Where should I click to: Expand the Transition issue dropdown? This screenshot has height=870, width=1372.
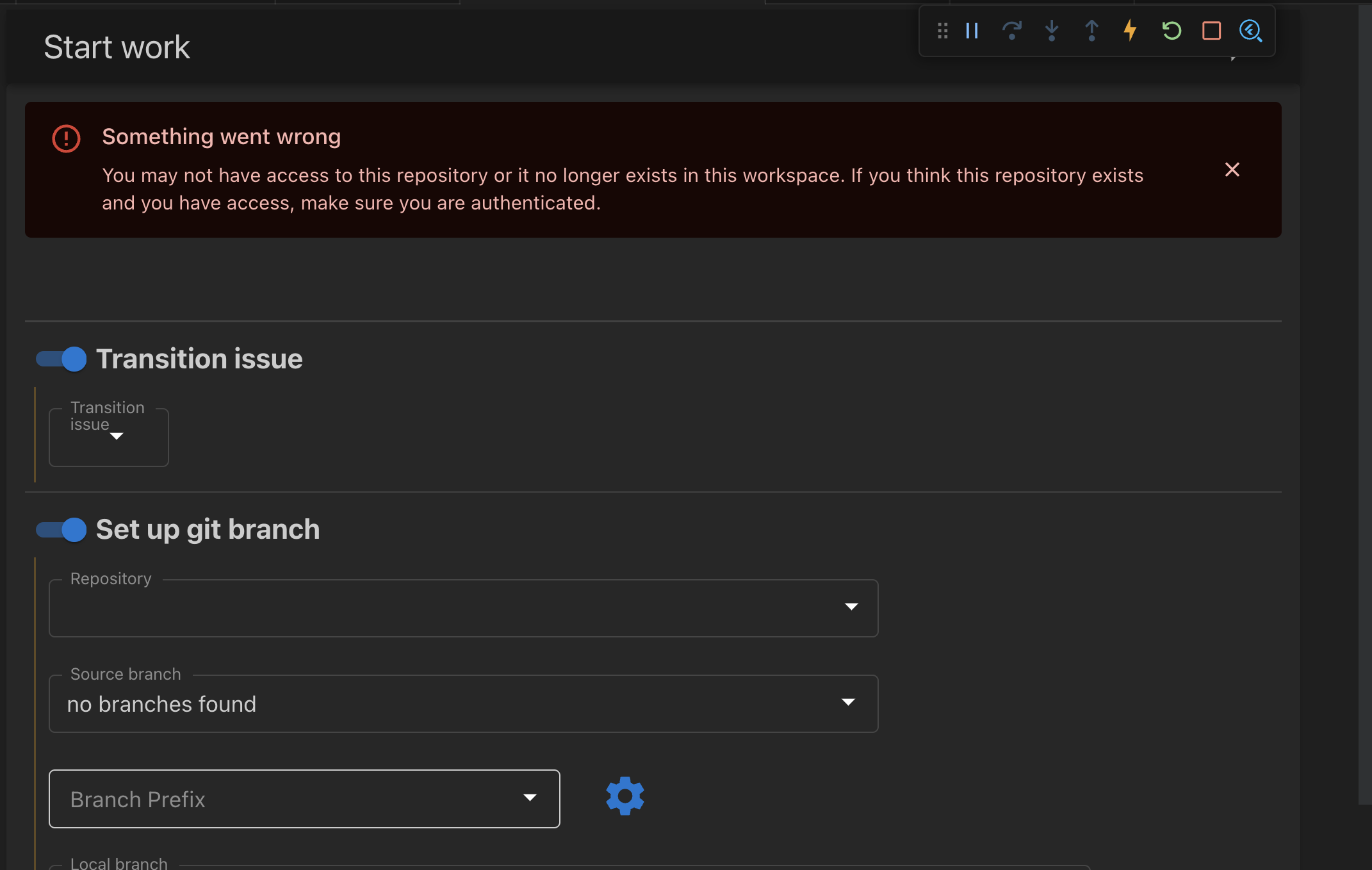click(108, 438)
